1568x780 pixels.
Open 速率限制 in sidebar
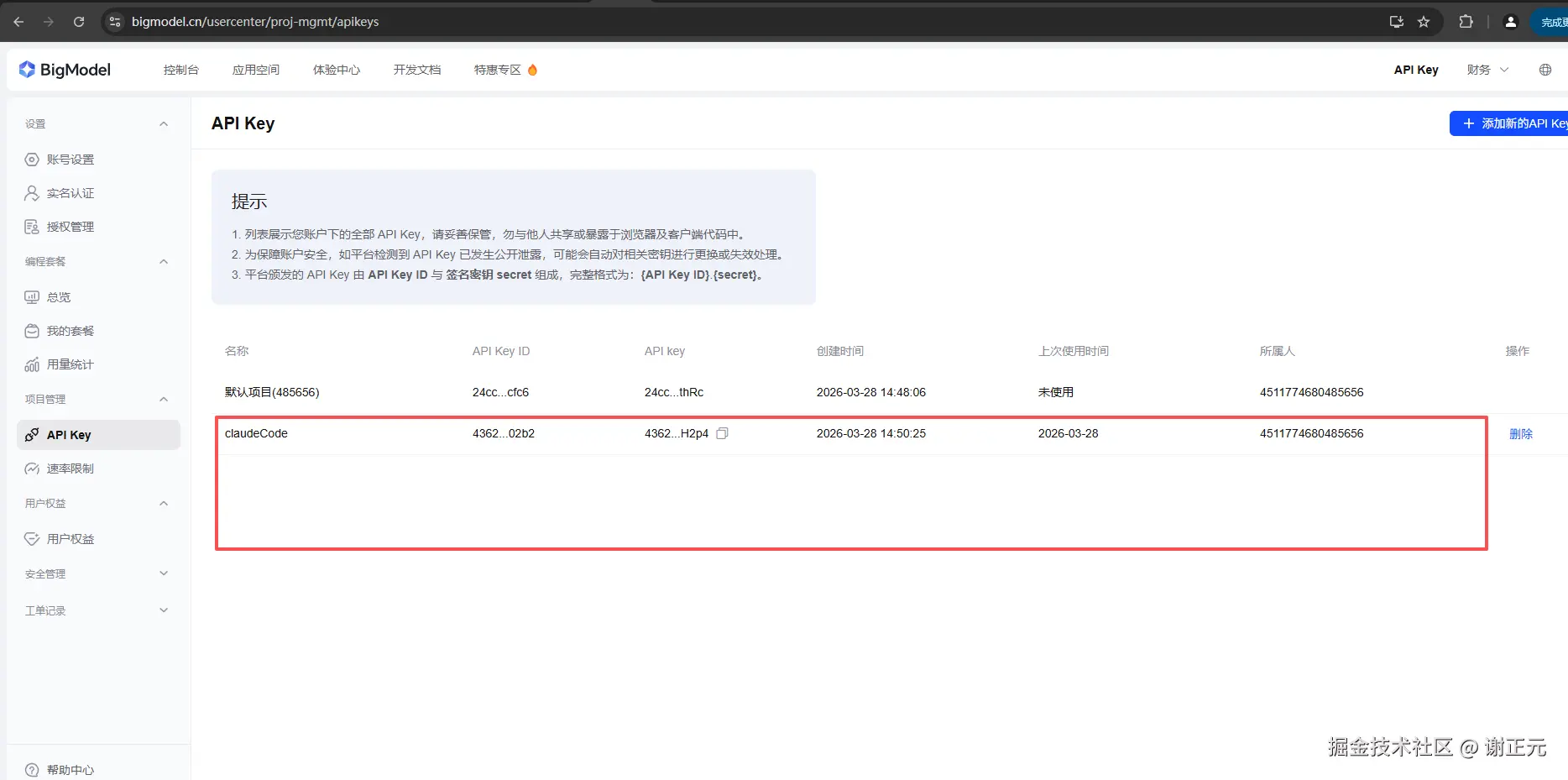tap(71, 469)
